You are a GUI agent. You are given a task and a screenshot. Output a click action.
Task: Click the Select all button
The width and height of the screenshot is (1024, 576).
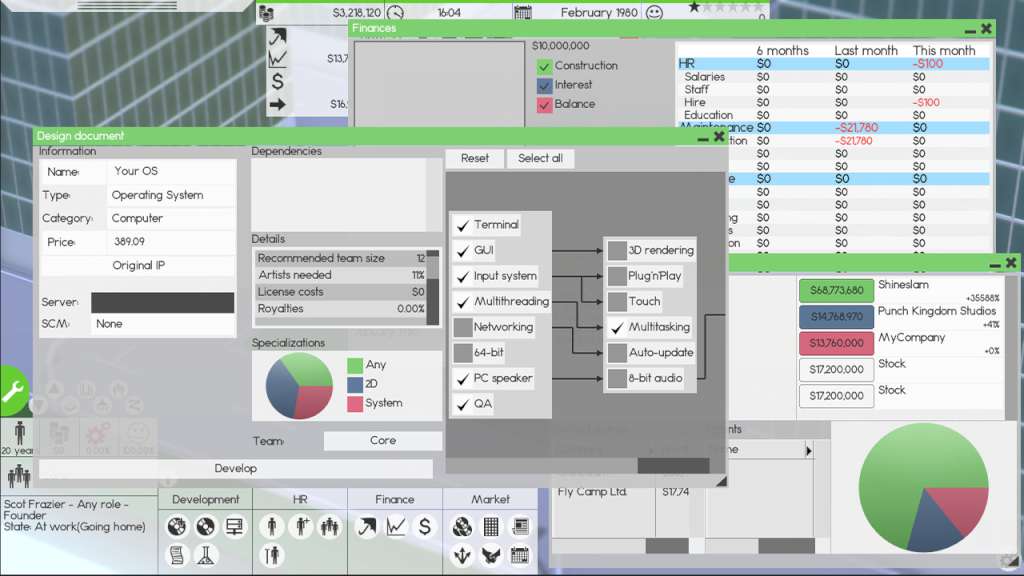(x=540, y=158)
